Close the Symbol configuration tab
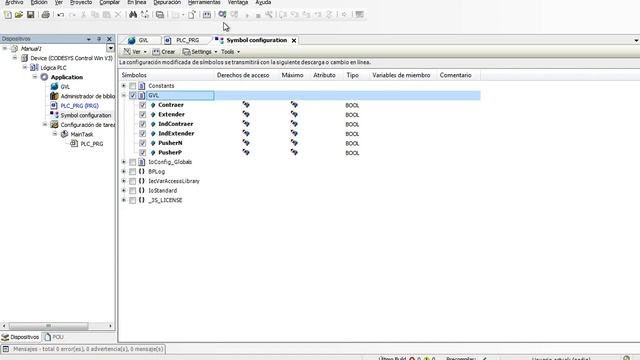 point(294,40)
